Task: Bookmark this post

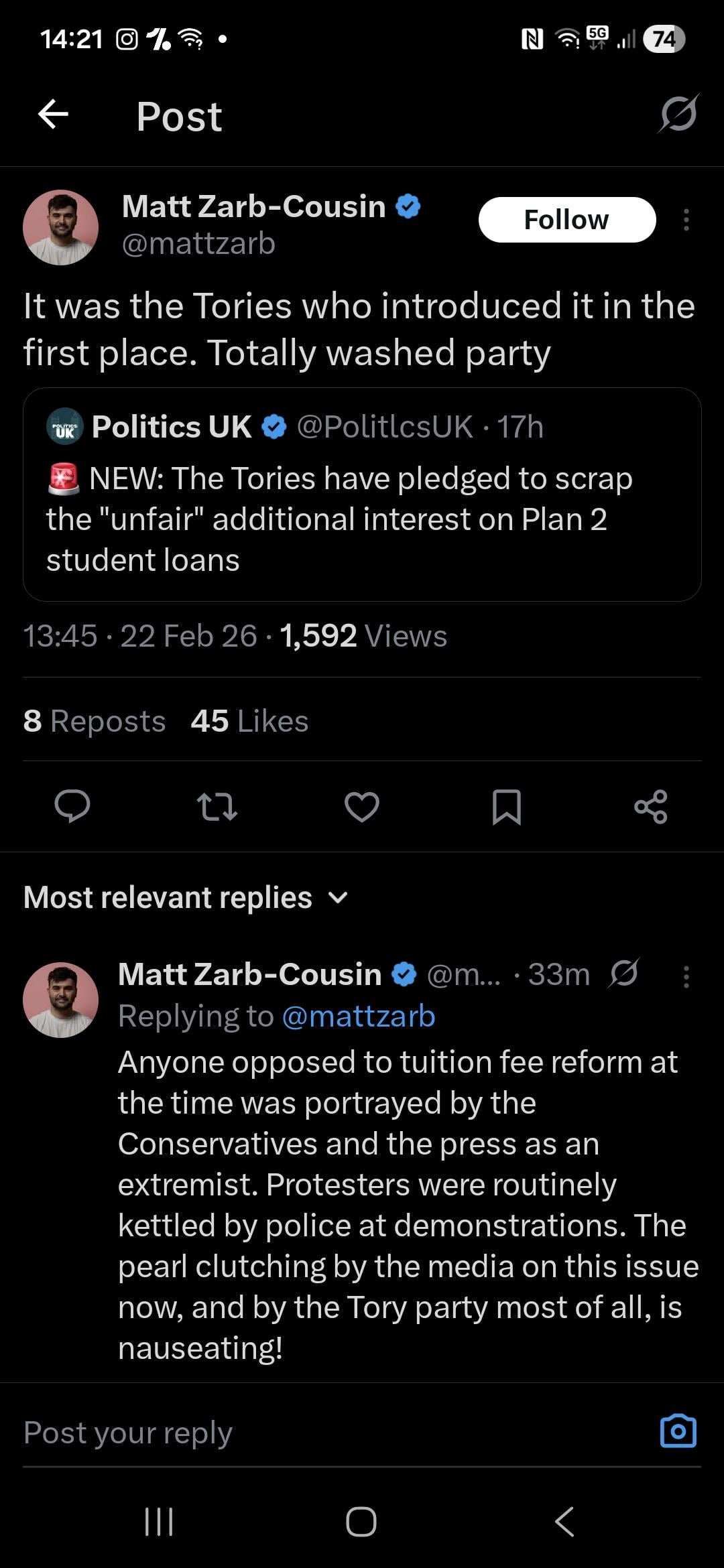Action: 506,806
